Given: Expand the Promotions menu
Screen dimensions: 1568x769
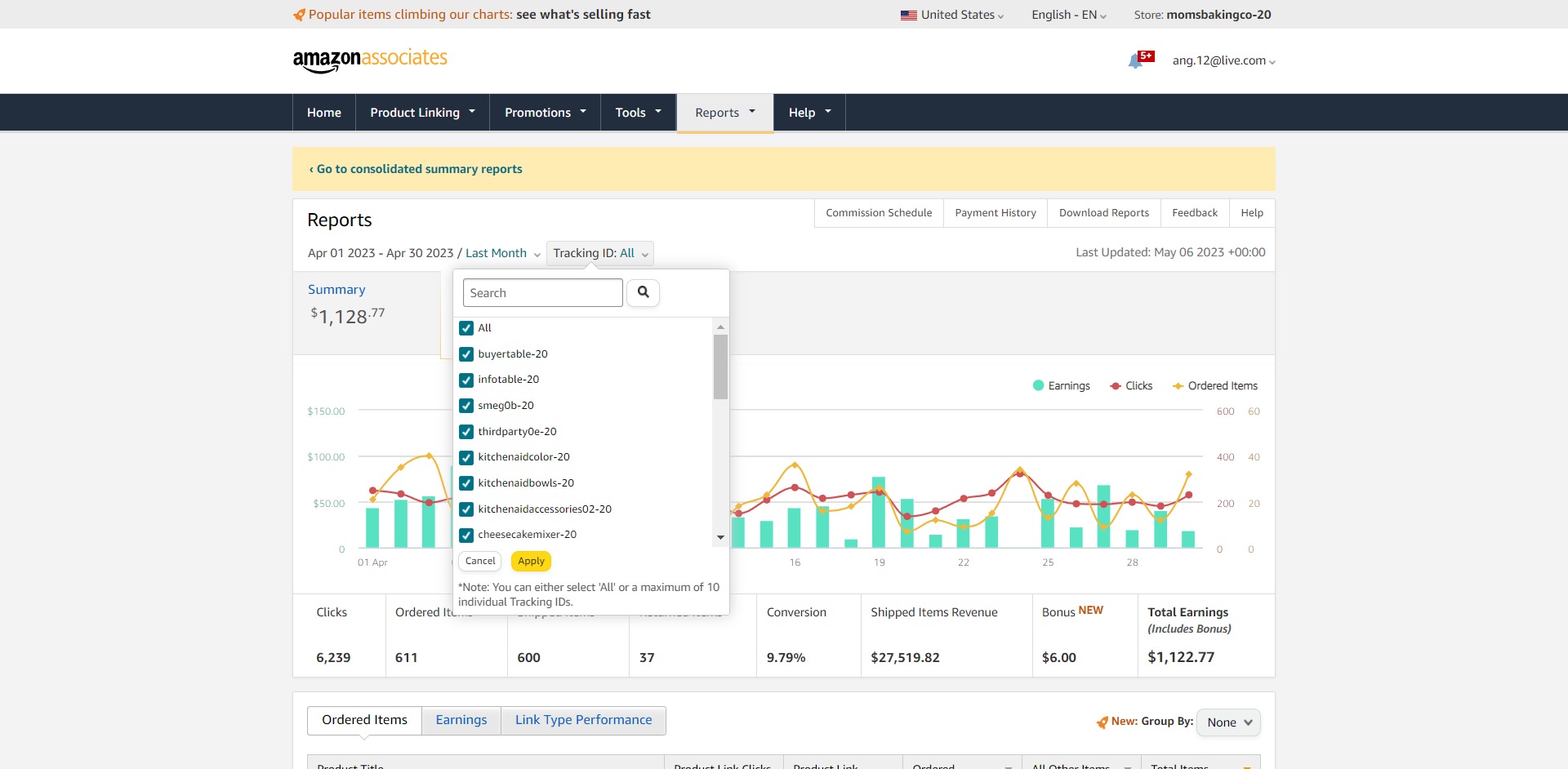Looking at the screenshot, I should (546, 113).
